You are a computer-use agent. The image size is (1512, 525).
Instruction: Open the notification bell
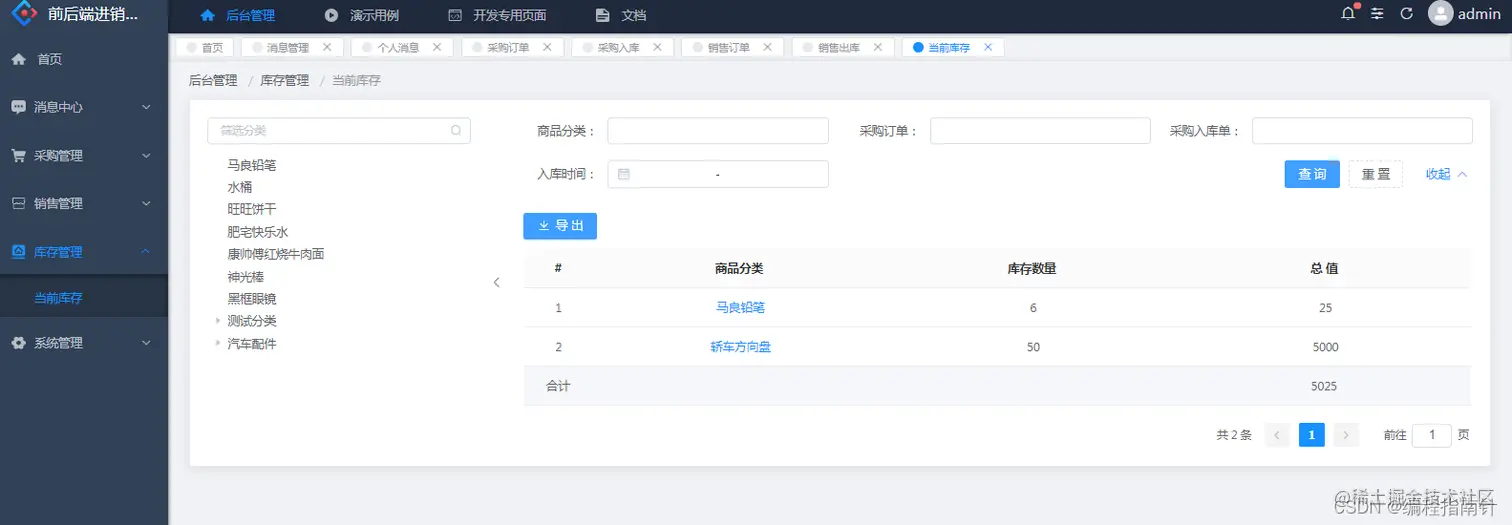tap(1349, 14)
